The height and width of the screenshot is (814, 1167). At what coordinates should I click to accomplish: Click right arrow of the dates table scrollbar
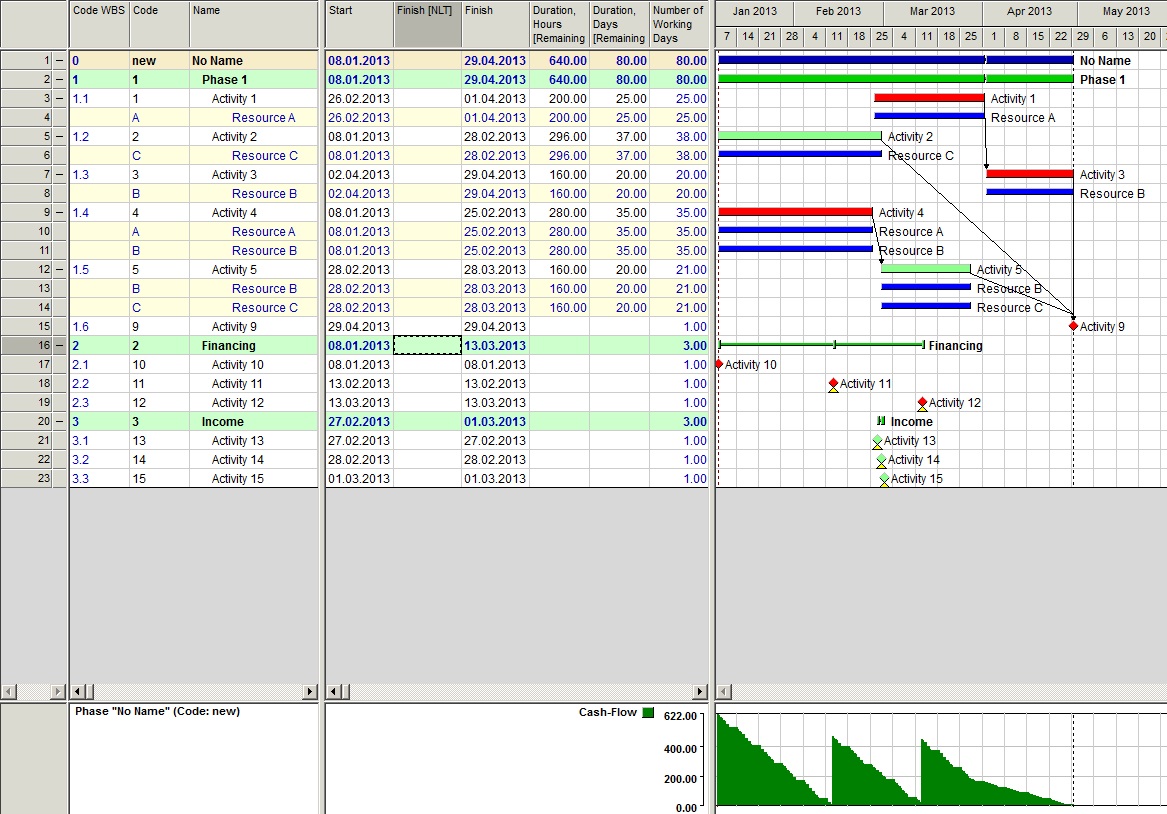[x=700, y=692]
